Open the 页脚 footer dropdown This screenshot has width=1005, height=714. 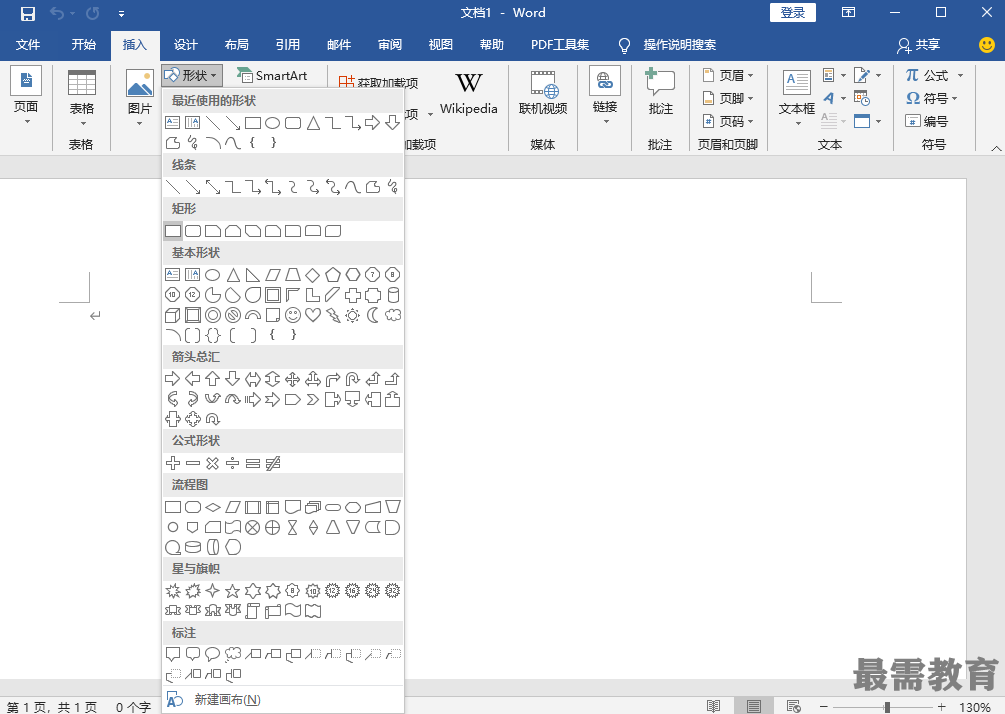click(x=728, y=98)
